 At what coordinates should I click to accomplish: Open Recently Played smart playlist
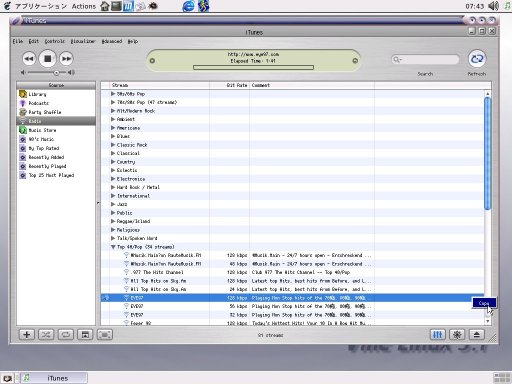click(x=56, y=166)
